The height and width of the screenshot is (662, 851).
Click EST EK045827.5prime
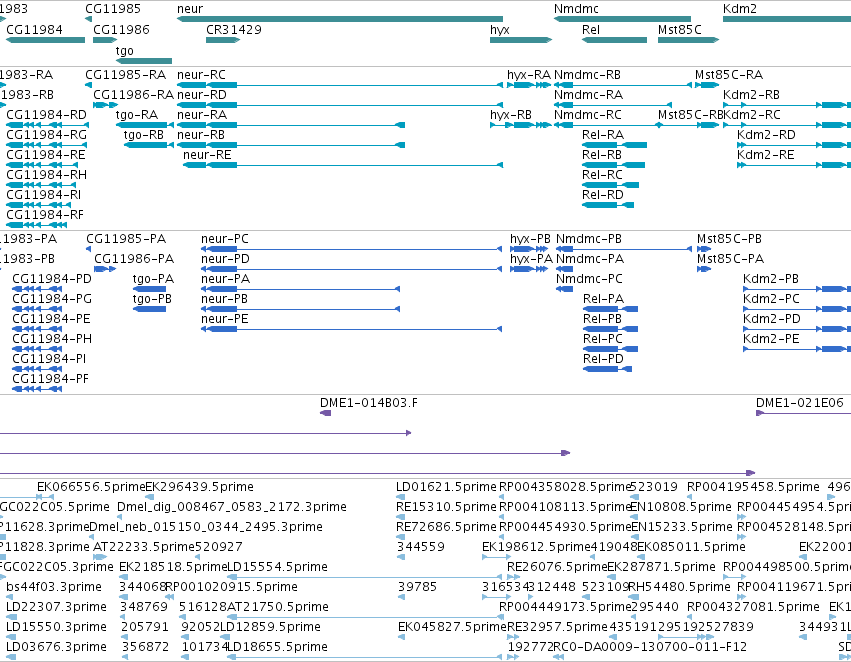401,637
